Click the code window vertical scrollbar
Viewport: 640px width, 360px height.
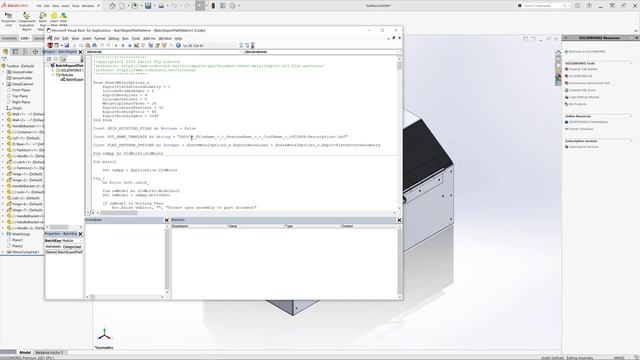(399, 133)
